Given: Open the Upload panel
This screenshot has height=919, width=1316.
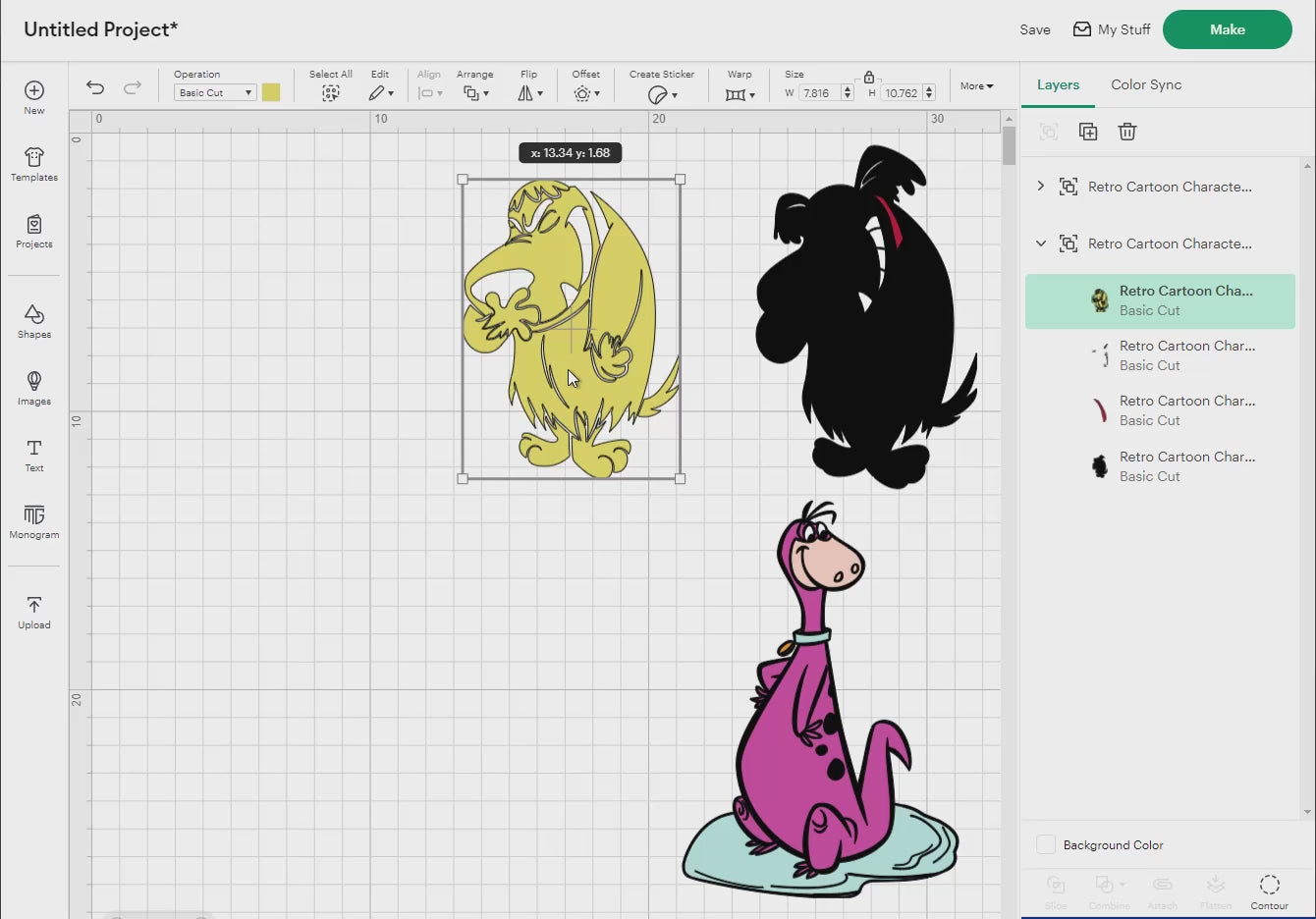Looking at the screenshot, I should tap(34, 612).
